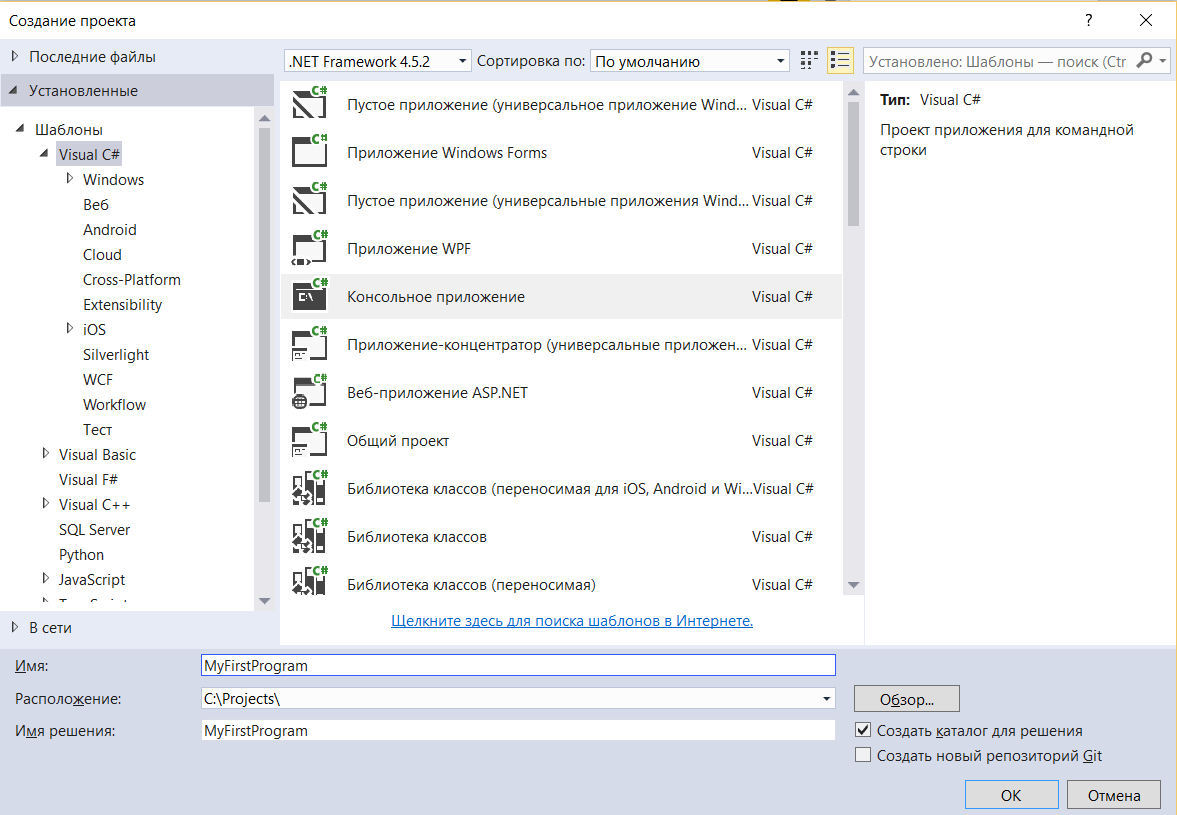Select the Android template category

tap(110, 230)
